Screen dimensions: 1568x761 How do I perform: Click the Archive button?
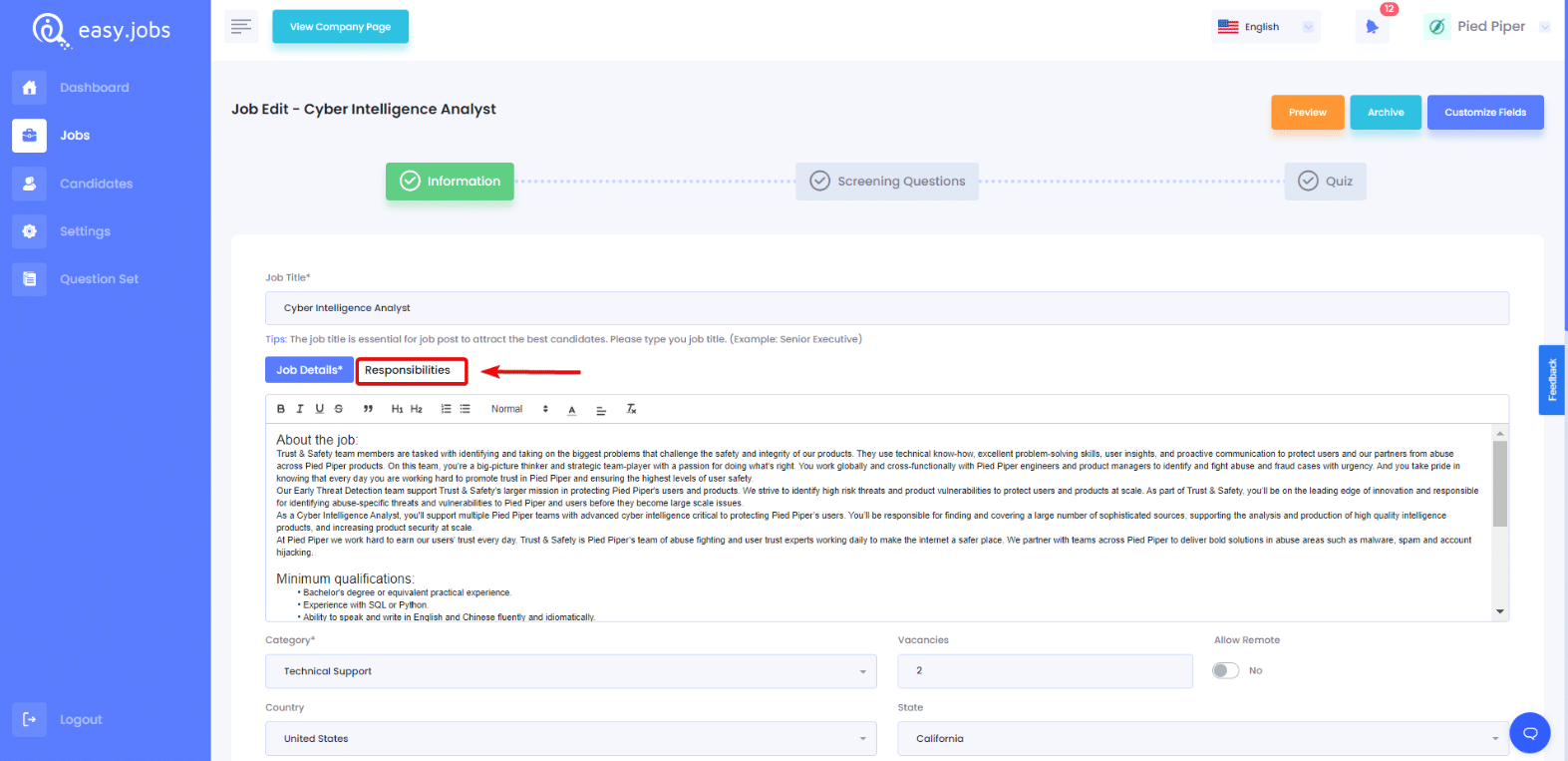[1386, 113]
